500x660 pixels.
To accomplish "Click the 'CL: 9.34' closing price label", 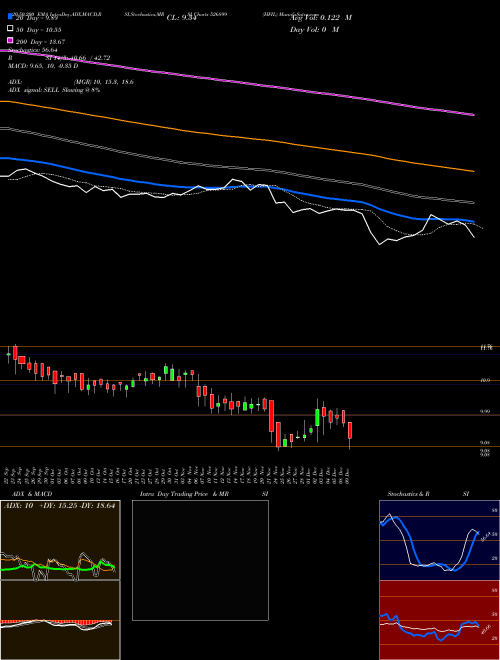I will pos(181,18).
